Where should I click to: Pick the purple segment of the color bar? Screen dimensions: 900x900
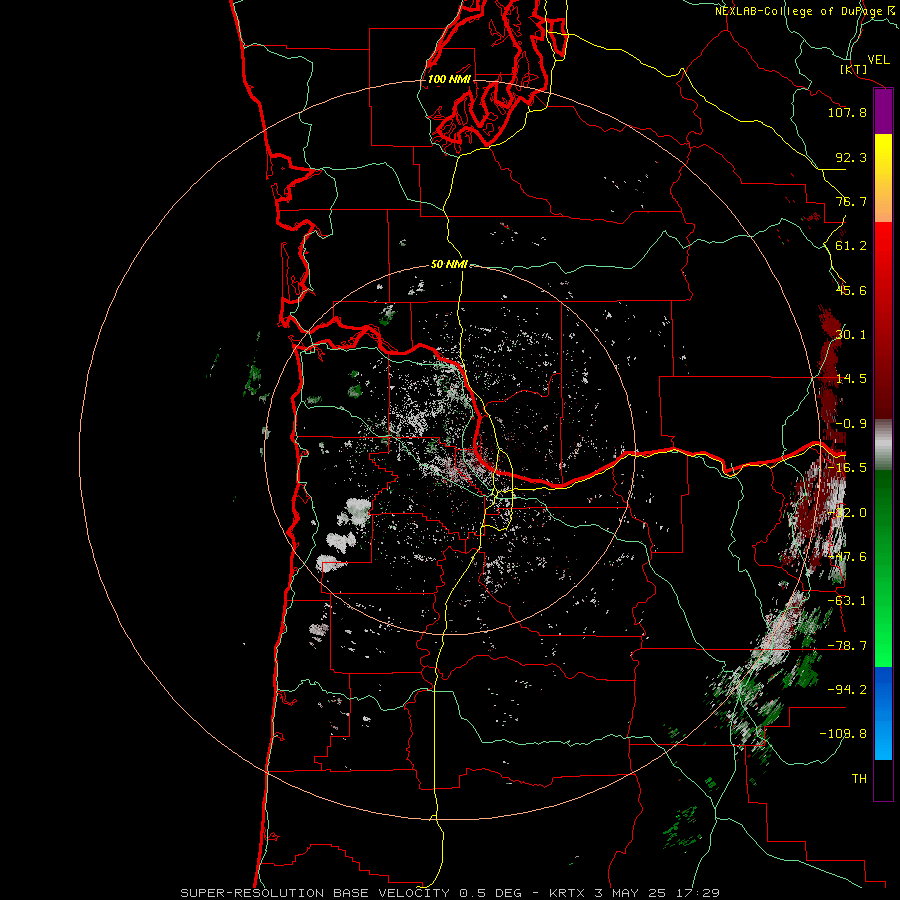click(883, 112)
